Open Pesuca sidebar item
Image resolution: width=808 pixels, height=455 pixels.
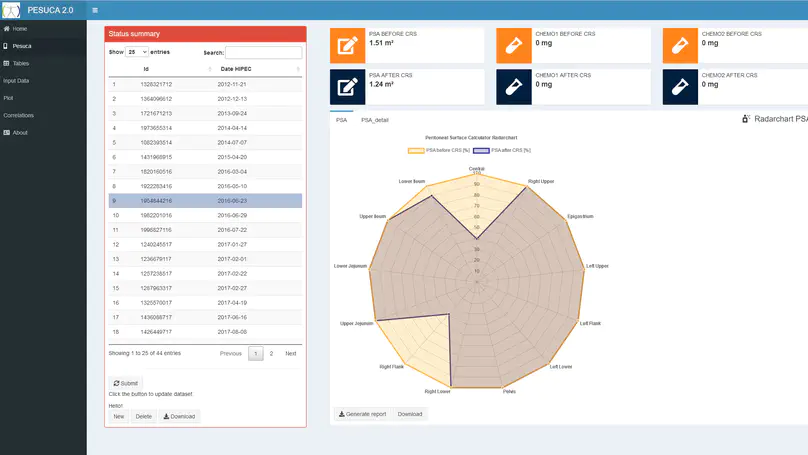pos(43,46)
